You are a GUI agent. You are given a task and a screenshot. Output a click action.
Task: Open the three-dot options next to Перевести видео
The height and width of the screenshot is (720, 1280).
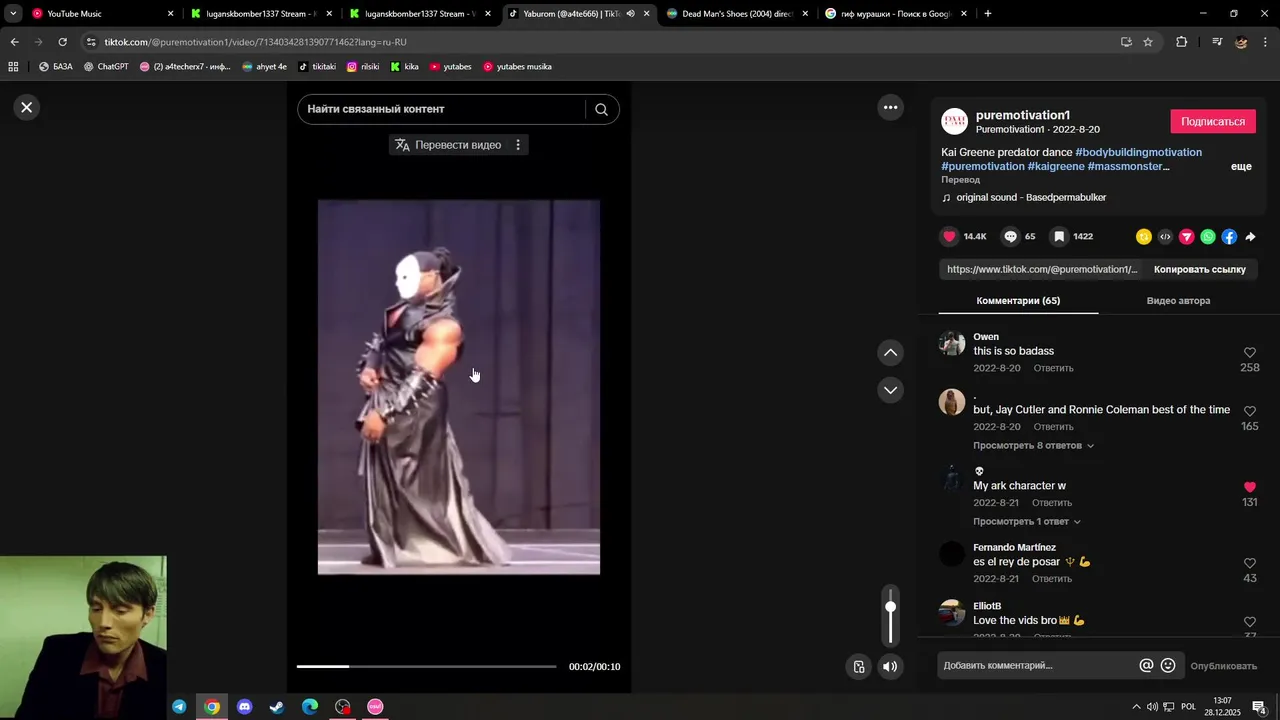click(518, 145)
